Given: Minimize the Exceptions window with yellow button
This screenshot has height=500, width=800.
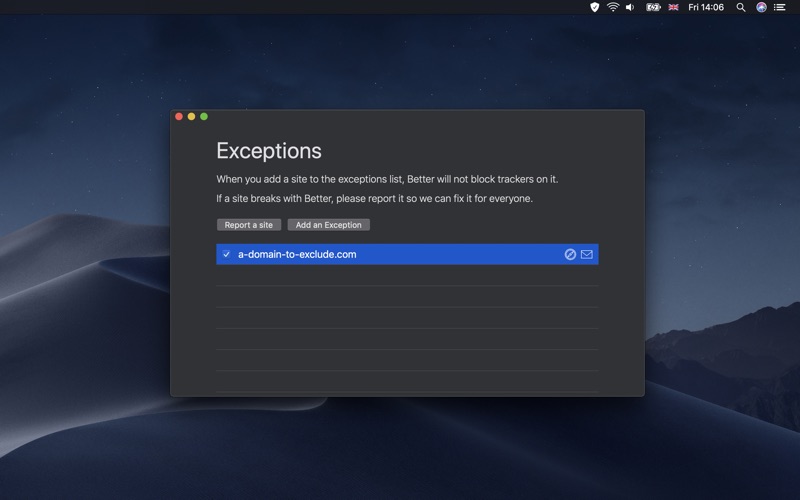Looking at the screenshot, I should click(191, 116).
